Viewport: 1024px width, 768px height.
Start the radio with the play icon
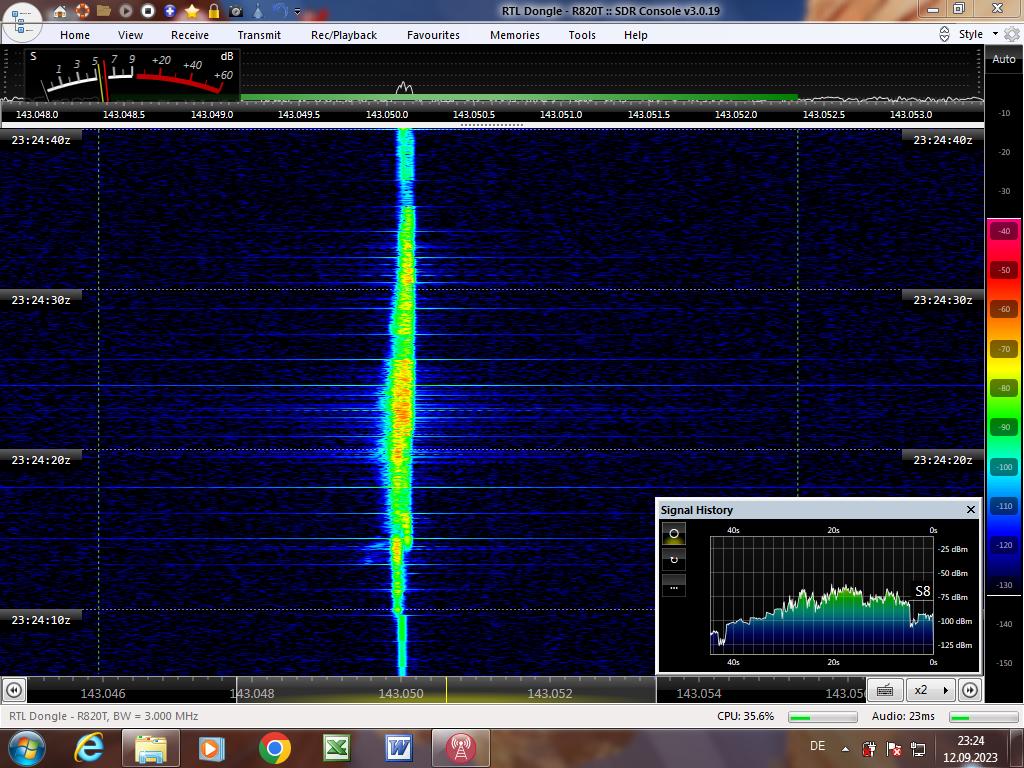click(125, 10)
